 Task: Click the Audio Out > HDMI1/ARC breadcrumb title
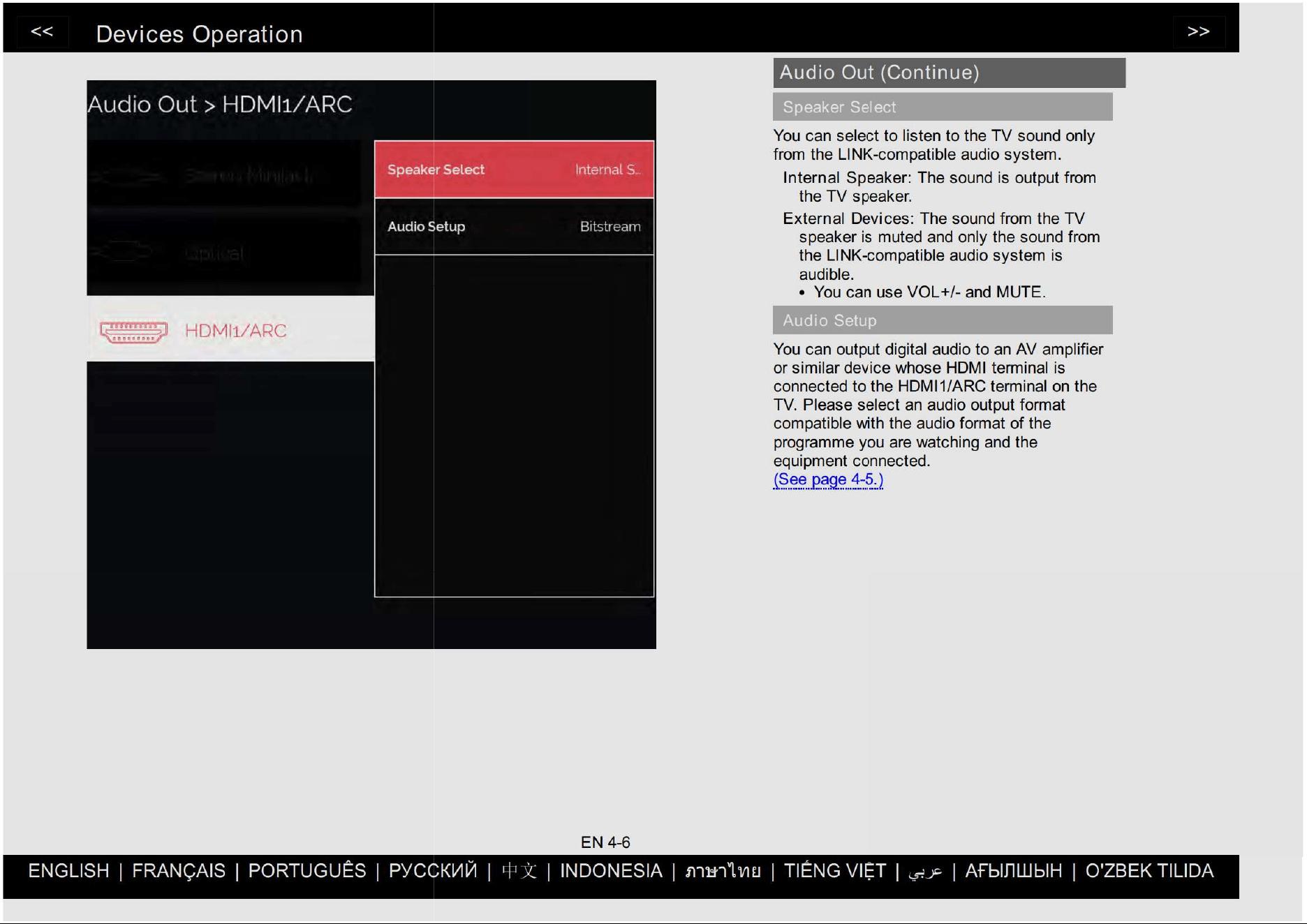click(220, 105)
